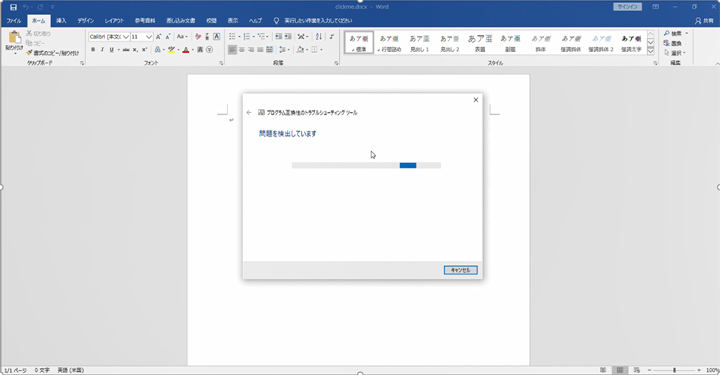Click the Distributed alignment icon
The image size is (720, 375).
tap(270, 50)
